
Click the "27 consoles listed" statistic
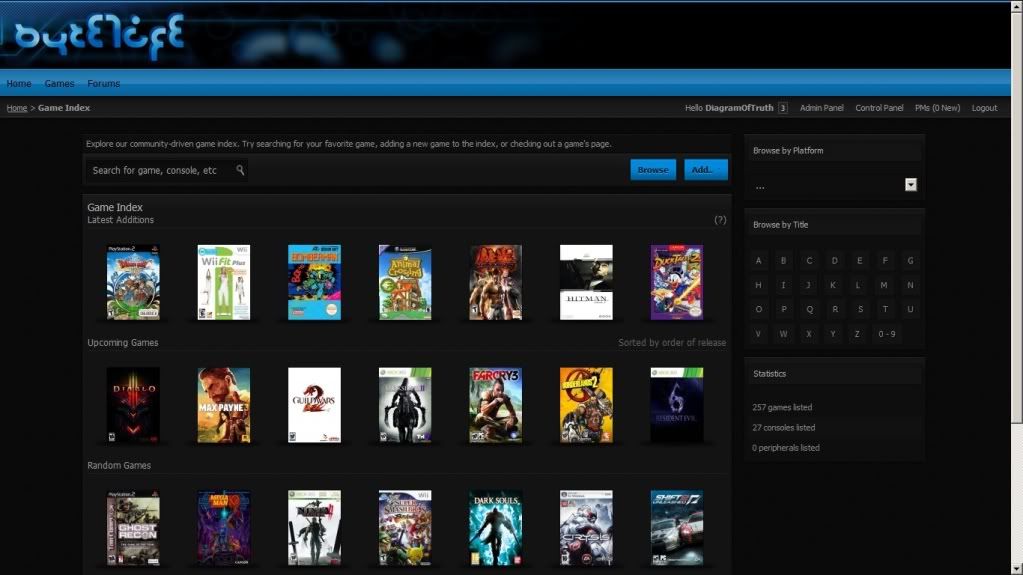(784, 427)
